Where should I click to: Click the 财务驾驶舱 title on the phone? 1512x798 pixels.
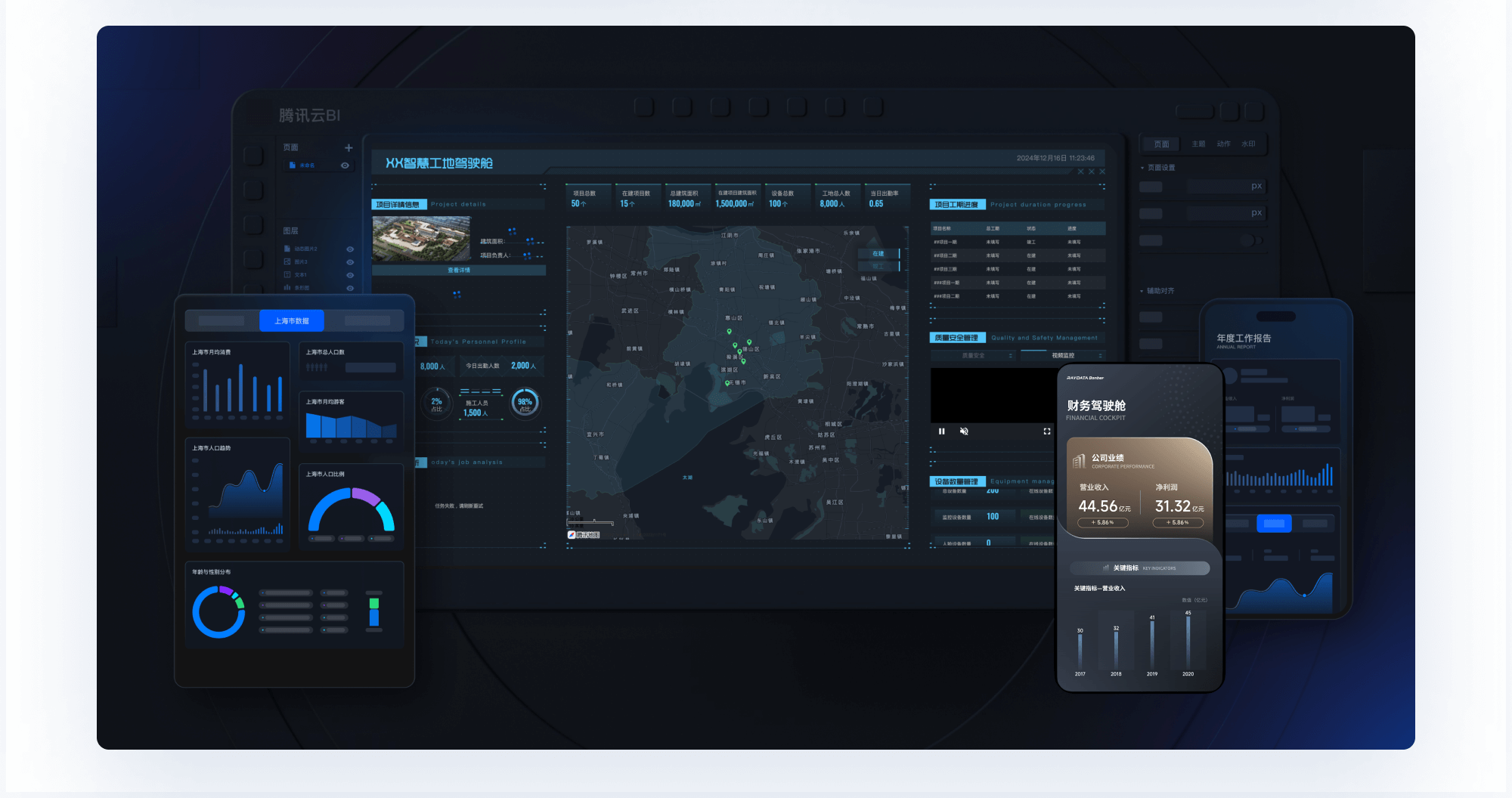(x=1096, y=406)
